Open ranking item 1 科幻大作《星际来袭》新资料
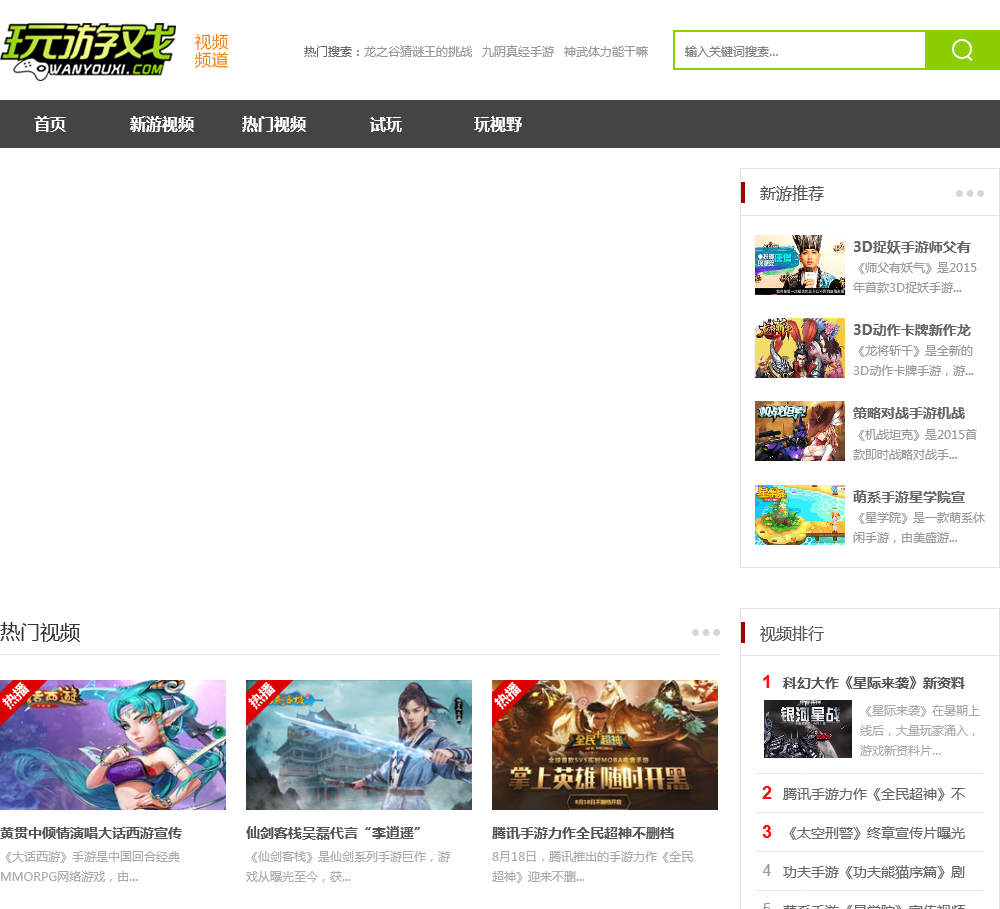The width and height of the screenshot is (1000, 909). (x=874, y=683)
